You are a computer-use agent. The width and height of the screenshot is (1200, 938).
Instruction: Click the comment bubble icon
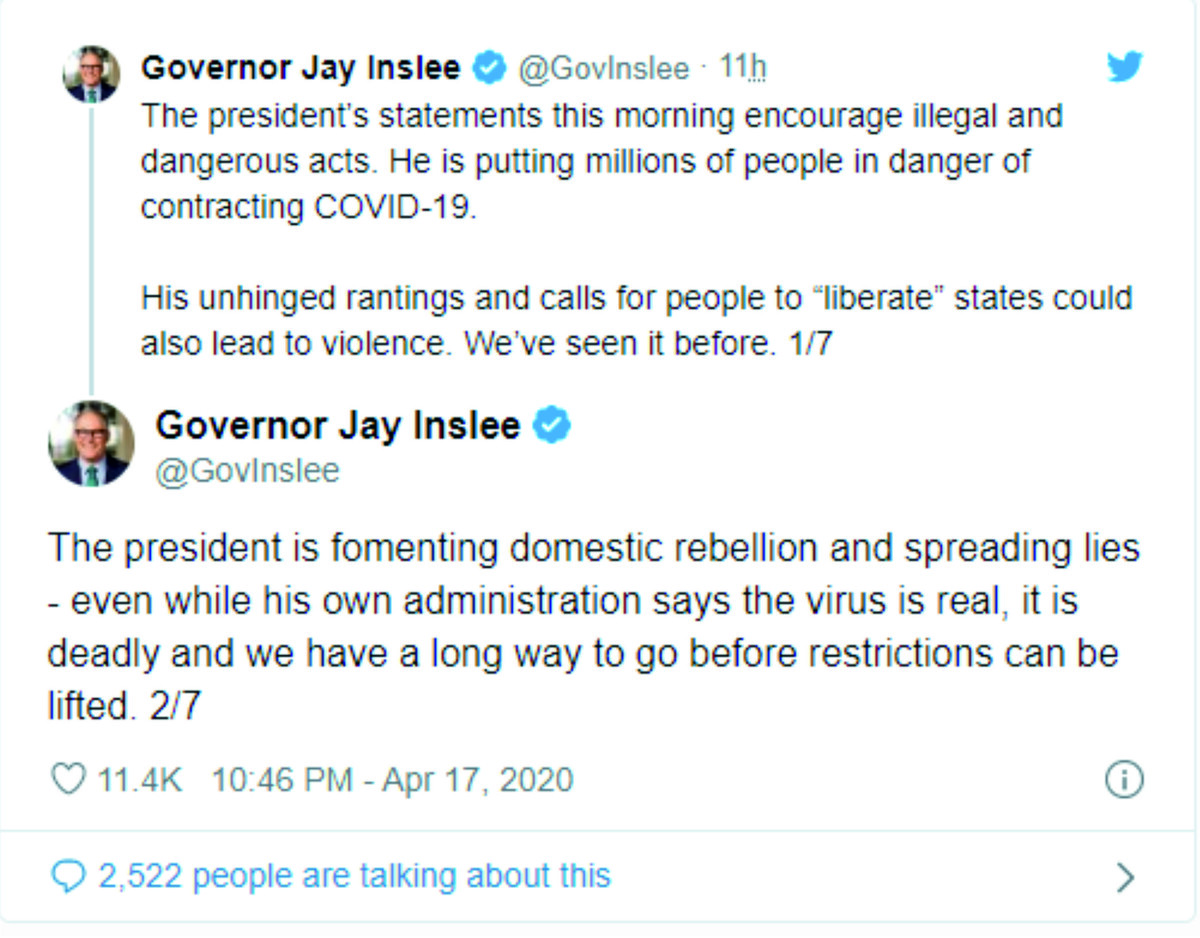[69, 875]
